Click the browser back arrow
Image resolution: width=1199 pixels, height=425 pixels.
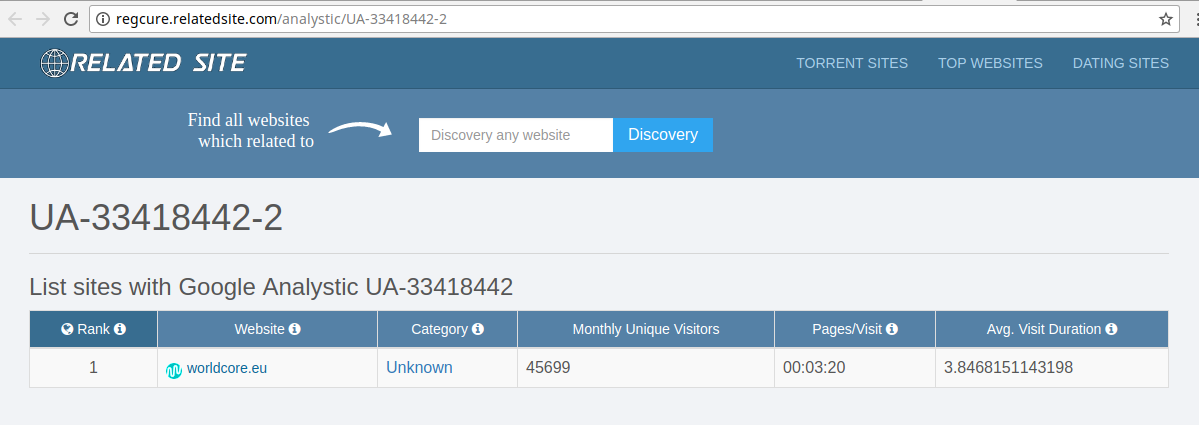point(15,19)
